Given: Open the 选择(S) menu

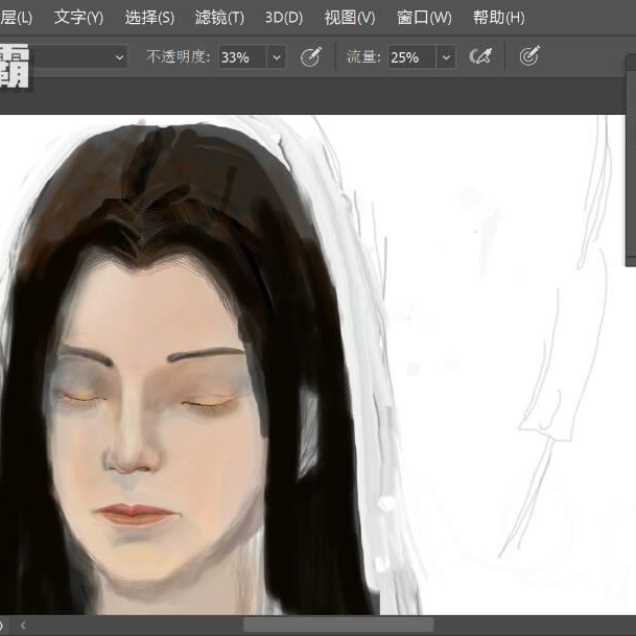Looking at the screenshot, I should point(150,18).
